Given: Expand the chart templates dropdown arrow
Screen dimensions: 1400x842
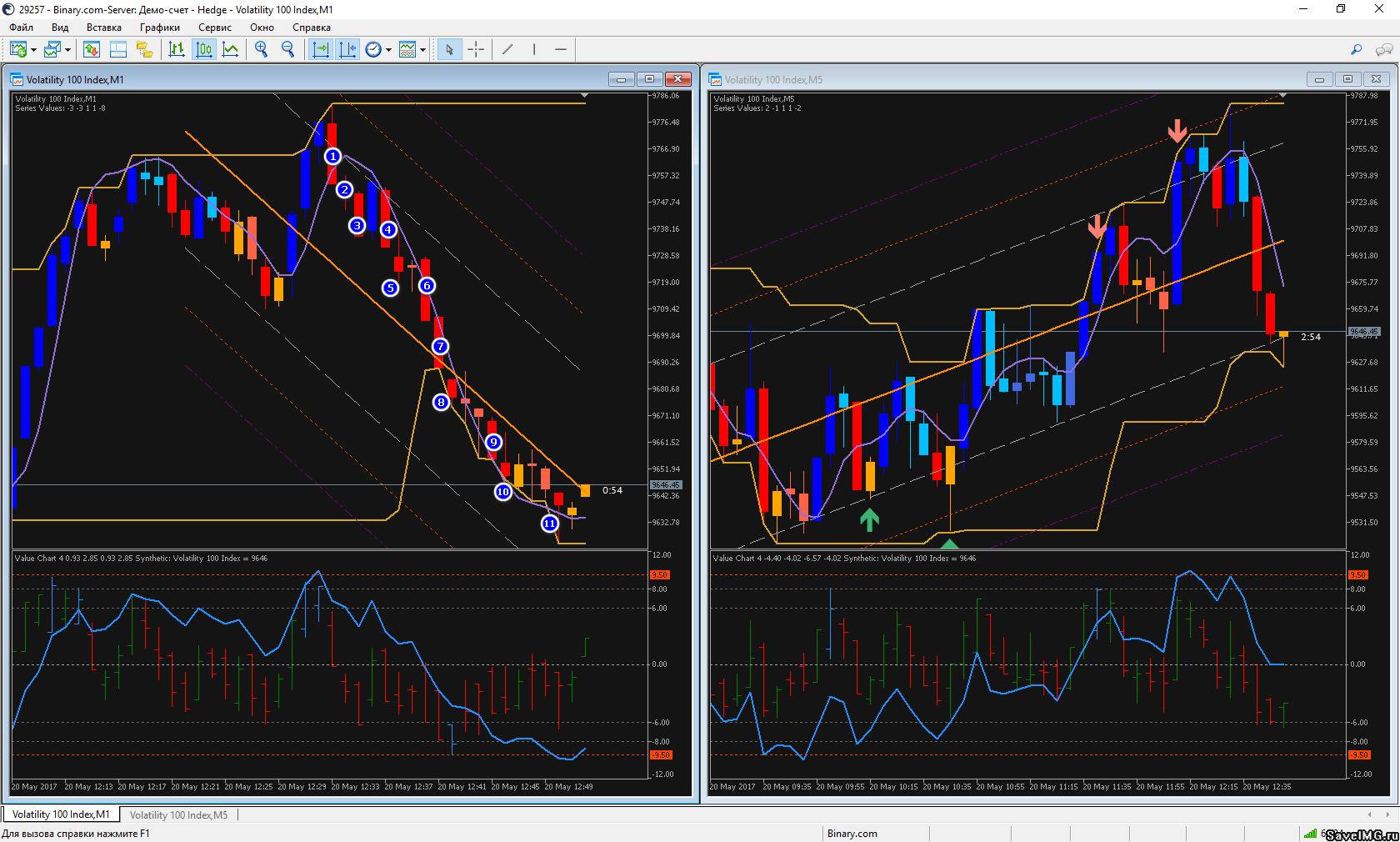Looking at the screenshot, I should (422, 50).
